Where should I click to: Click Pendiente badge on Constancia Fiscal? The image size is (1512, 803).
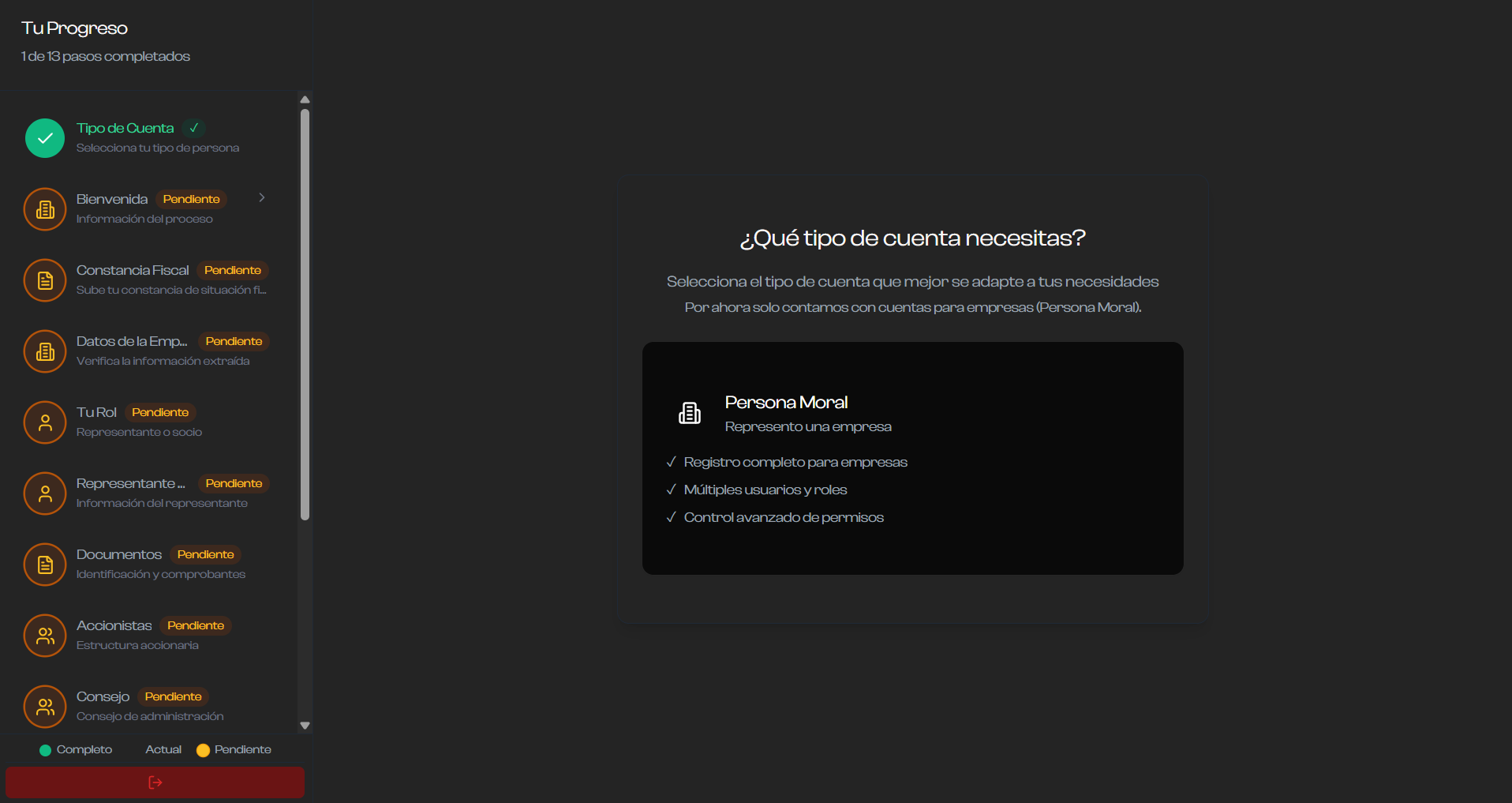click(233, 270)
